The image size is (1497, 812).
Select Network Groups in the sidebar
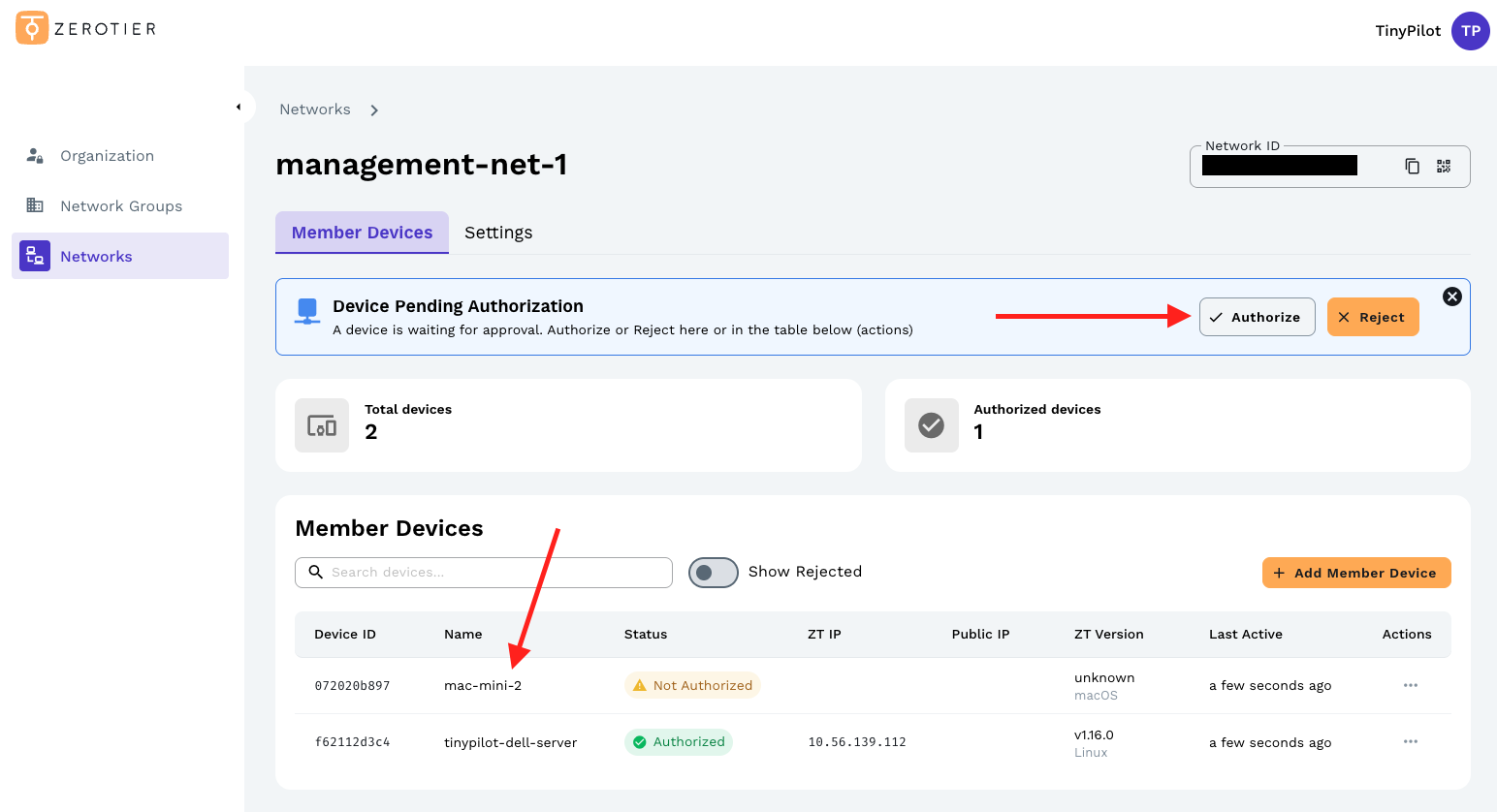click(120, 205)
